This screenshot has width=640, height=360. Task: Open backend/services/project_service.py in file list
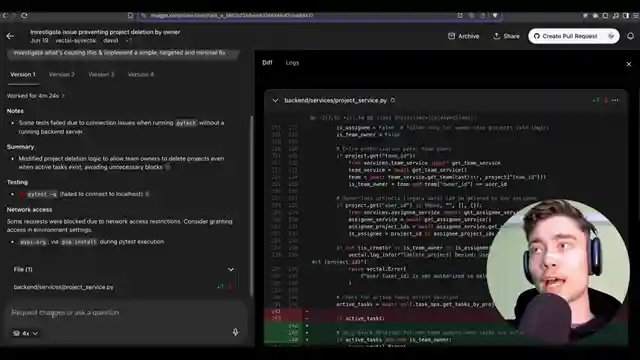pyautogui.click(x=64, y=287)
